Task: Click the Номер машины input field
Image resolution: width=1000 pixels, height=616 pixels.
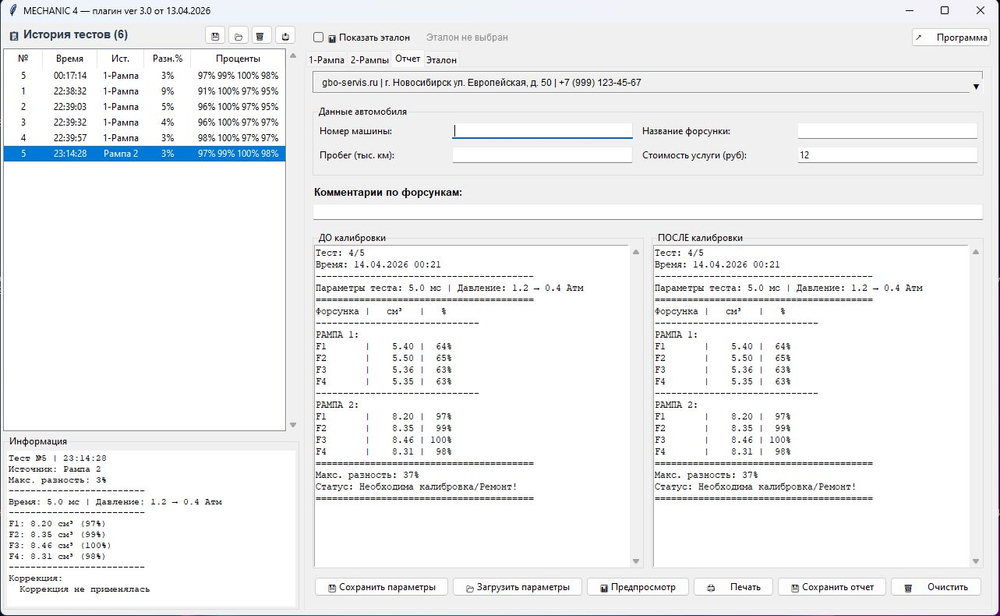Action: click(x=542, y=131)
